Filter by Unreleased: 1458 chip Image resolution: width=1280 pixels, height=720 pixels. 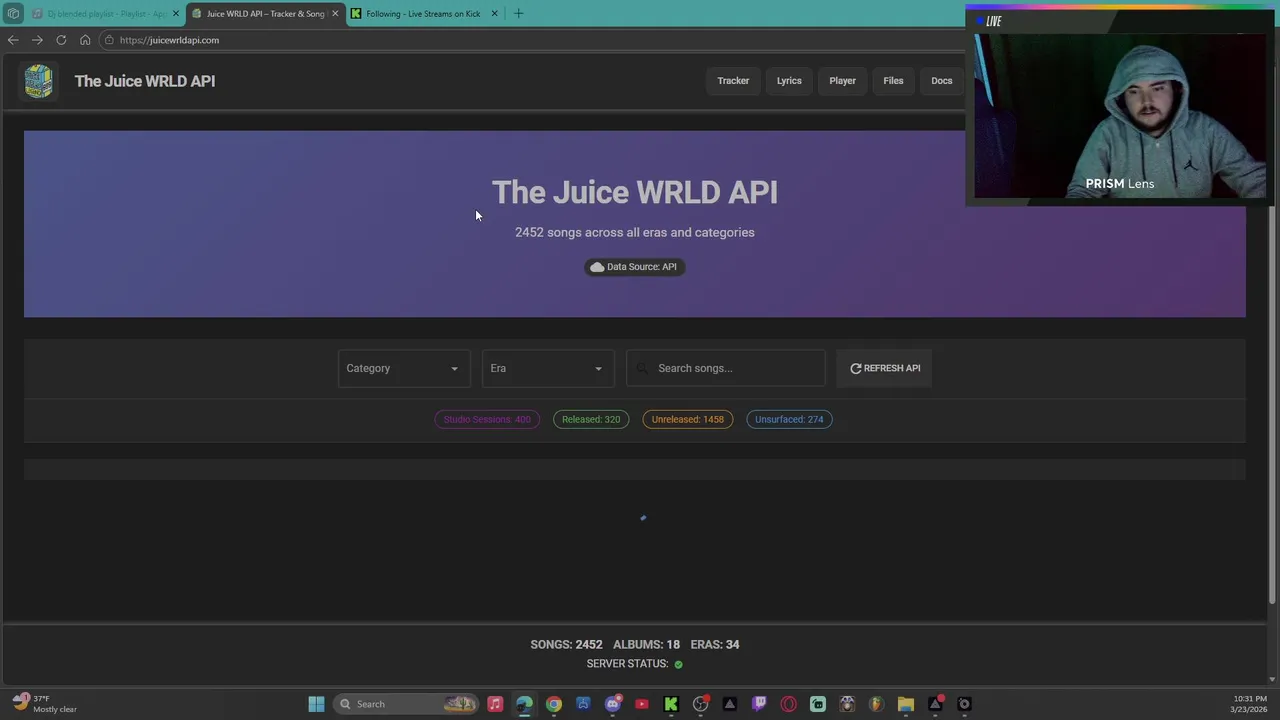point(688,419)
